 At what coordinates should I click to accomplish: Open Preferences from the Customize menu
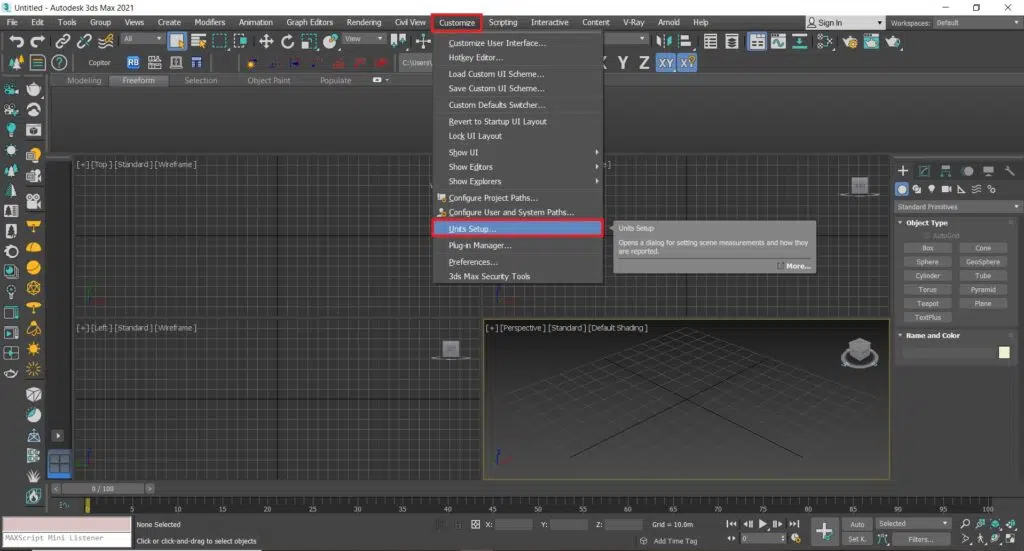tap(473, 262)
